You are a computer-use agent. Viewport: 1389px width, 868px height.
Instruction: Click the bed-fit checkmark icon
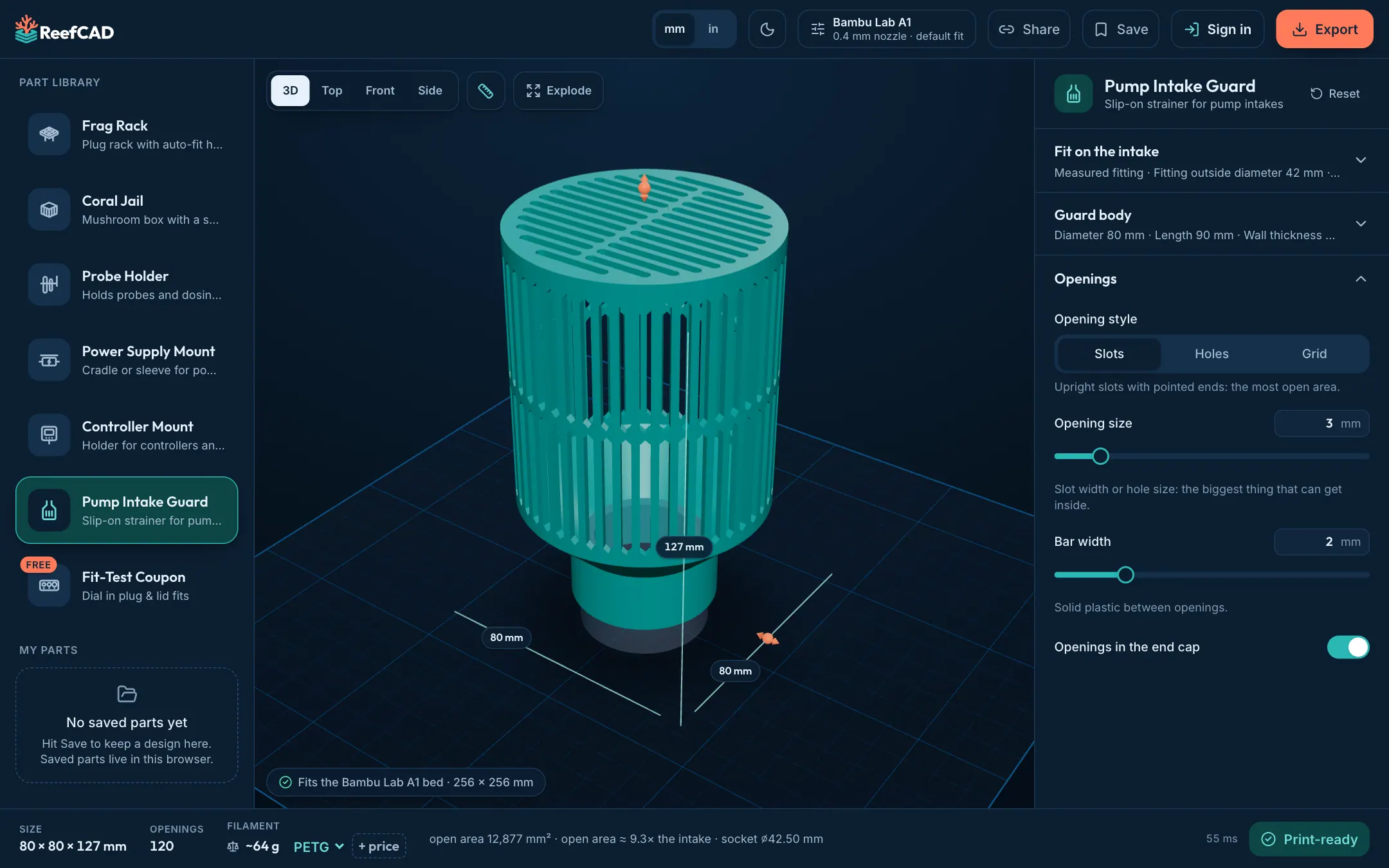click(x=285, y=782)
